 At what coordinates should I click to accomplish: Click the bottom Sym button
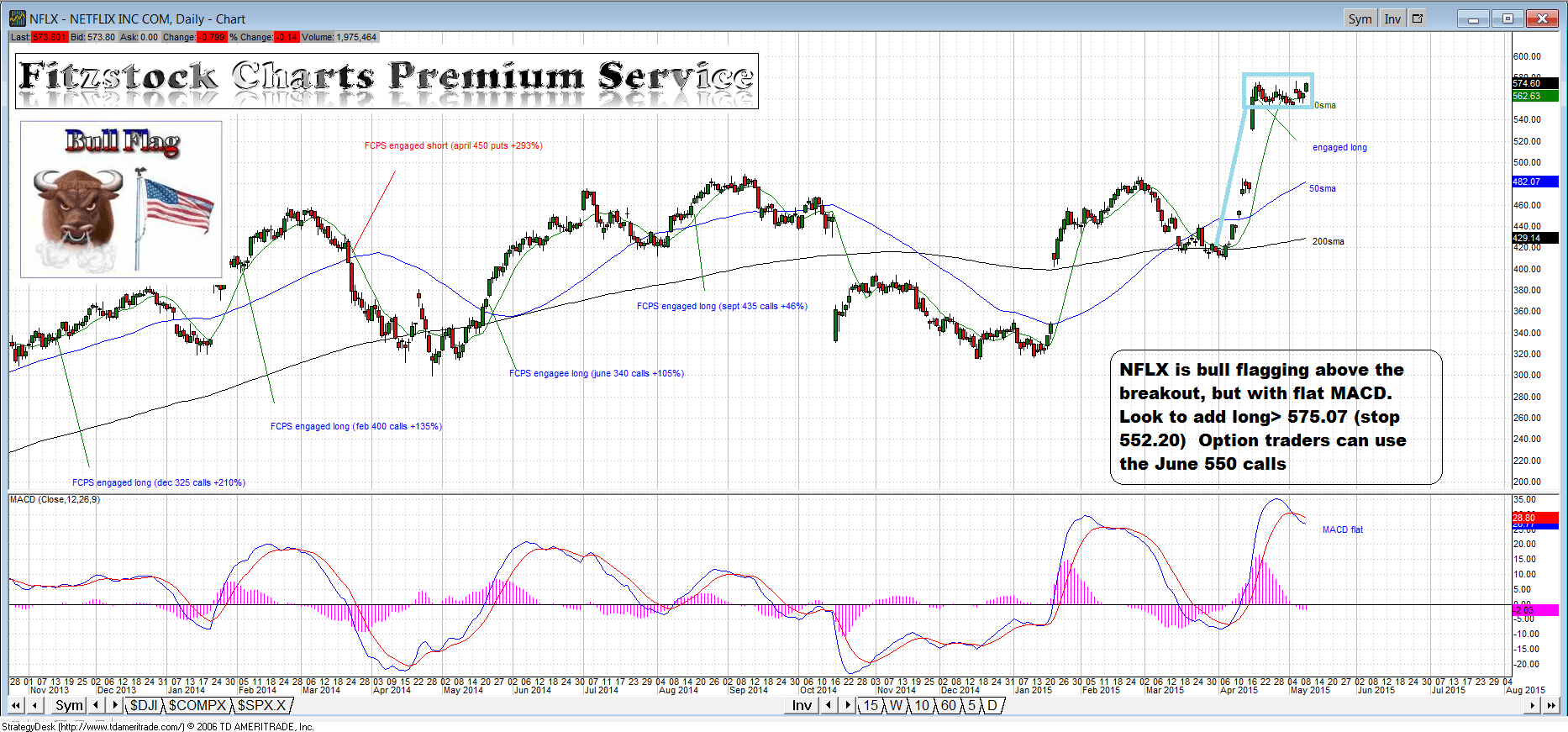point(69,705)
